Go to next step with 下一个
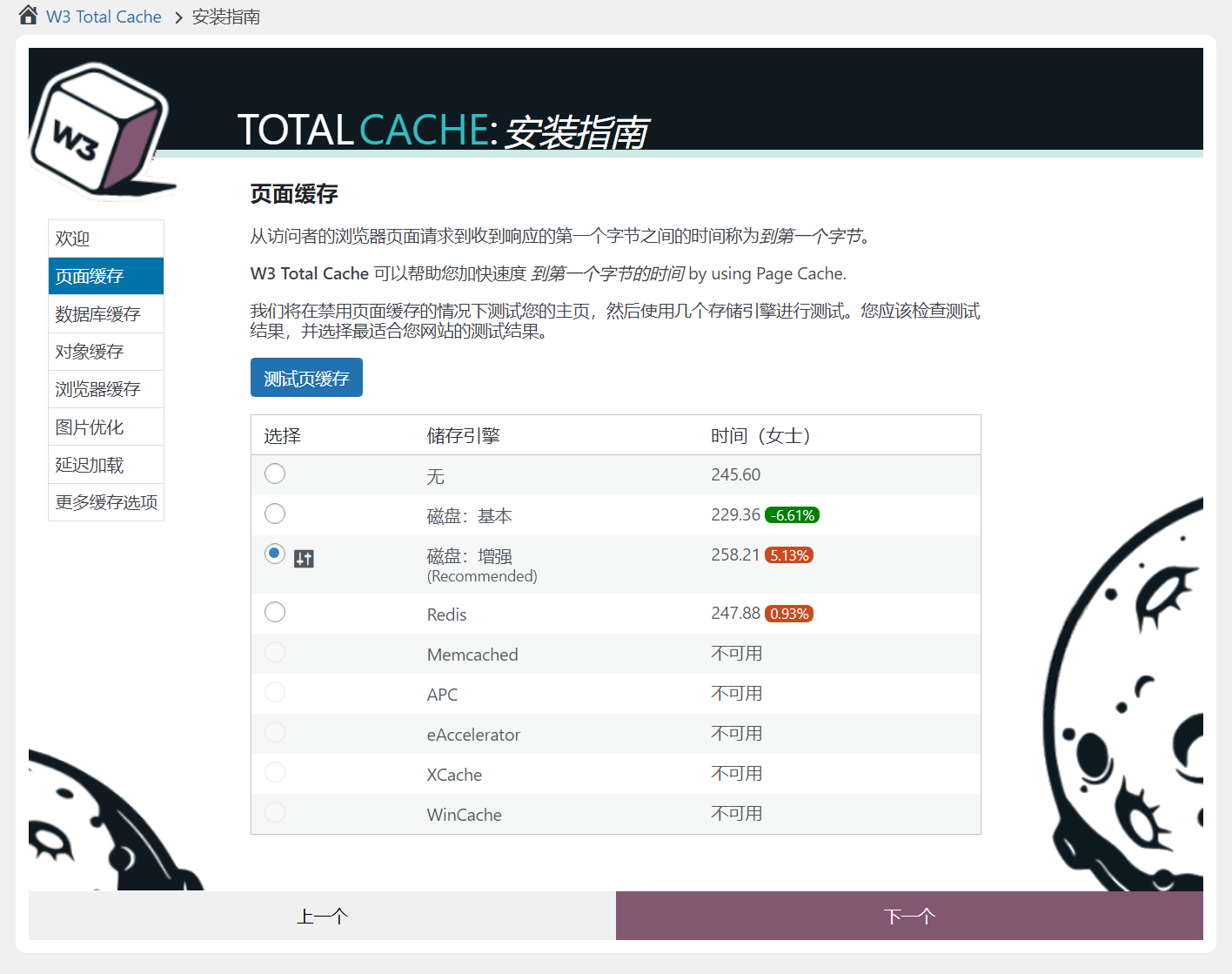1232x974 pixels. [x=909, y=916]
